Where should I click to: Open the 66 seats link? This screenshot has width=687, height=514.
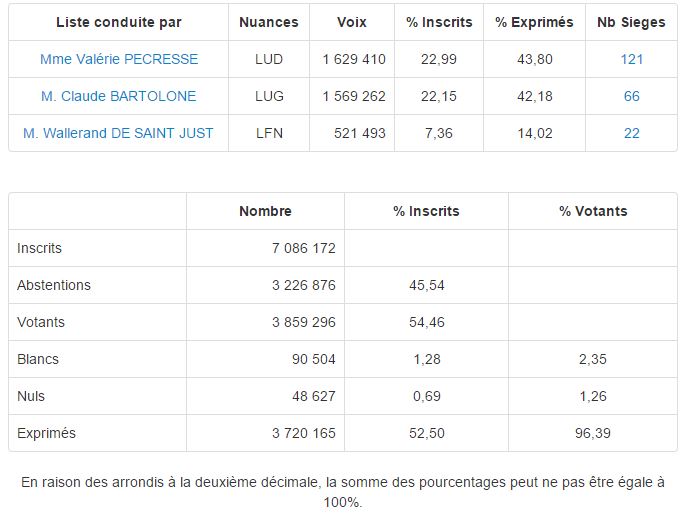[631, 96]
